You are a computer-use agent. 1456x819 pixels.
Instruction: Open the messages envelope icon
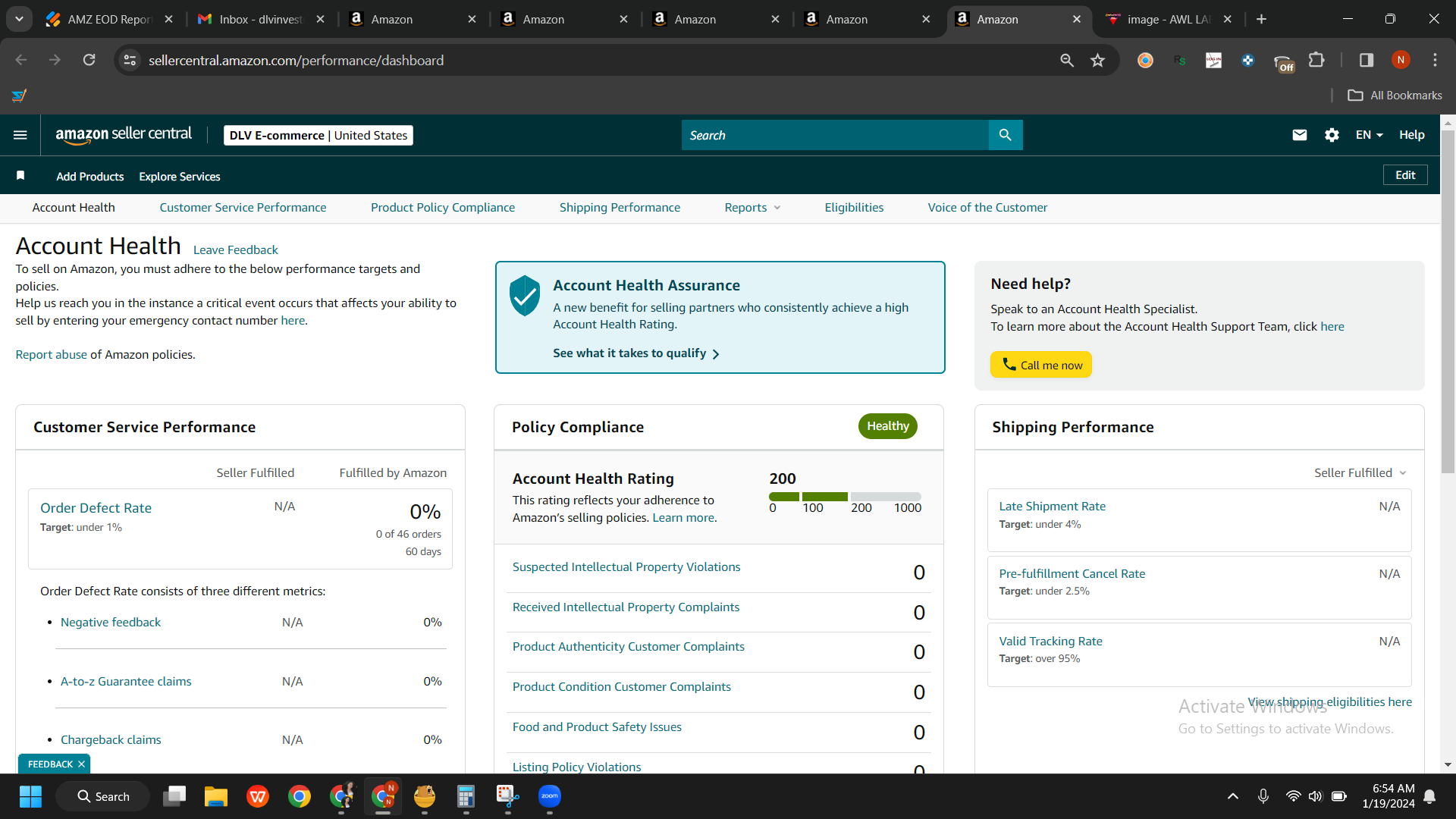coord(1300,135)
